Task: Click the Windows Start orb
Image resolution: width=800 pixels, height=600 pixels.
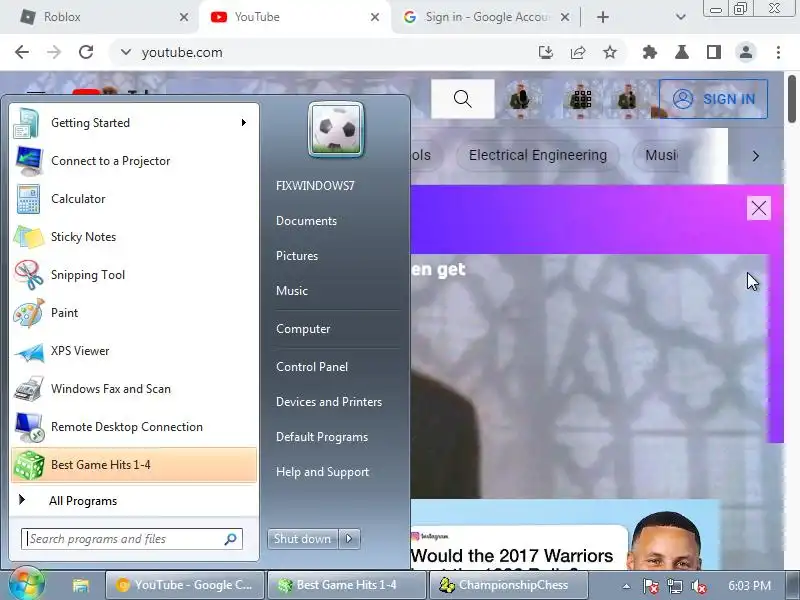Action: (26, 585)
